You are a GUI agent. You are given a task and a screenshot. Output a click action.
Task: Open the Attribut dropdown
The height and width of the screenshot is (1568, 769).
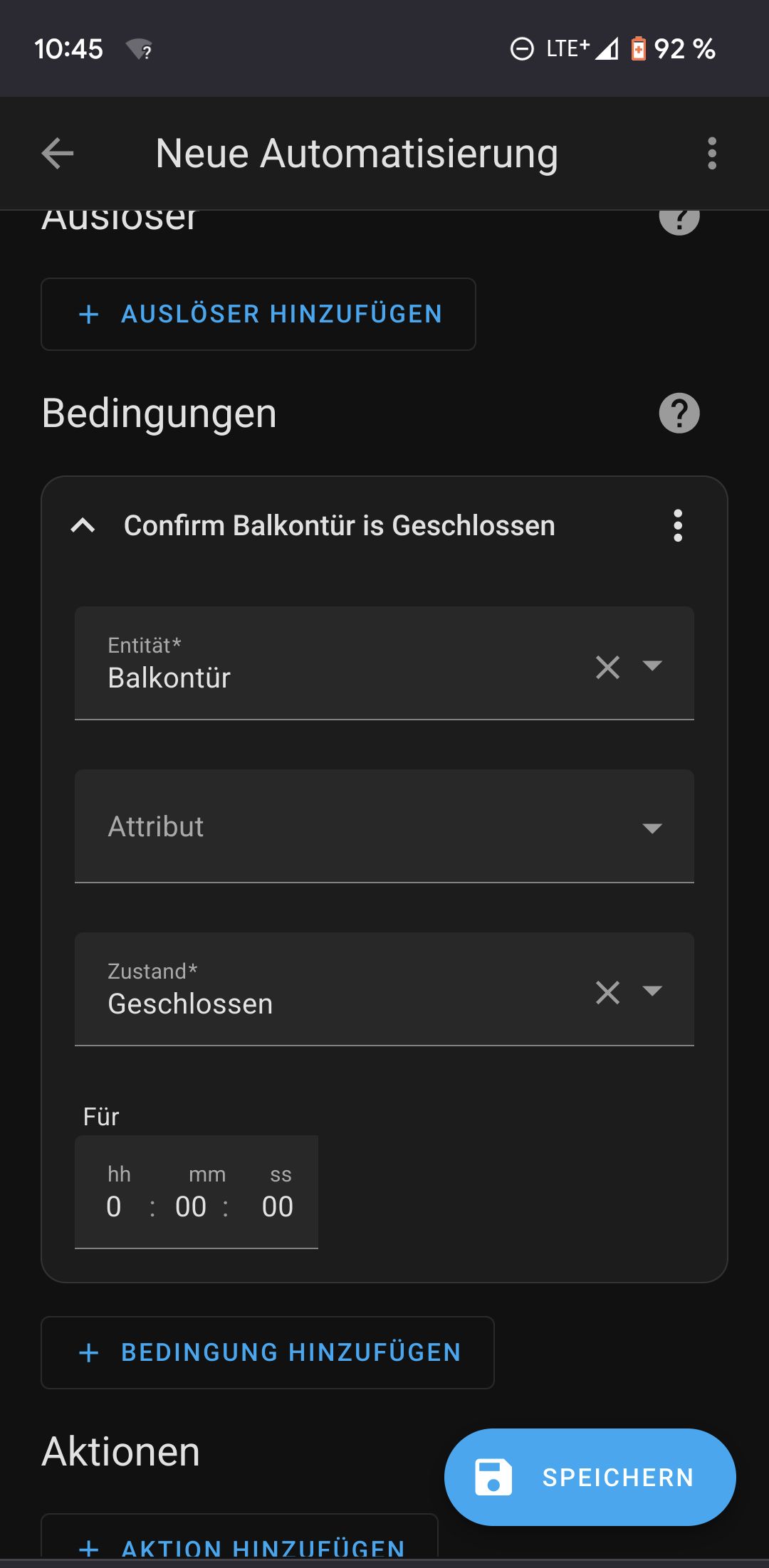point(384,826)
